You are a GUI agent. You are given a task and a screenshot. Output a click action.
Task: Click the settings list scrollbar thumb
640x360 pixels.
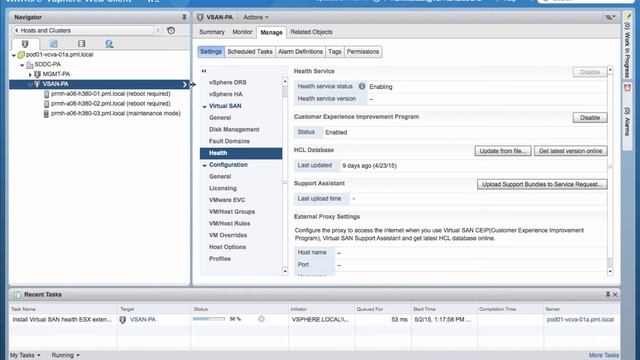click(x=285, y=91)
